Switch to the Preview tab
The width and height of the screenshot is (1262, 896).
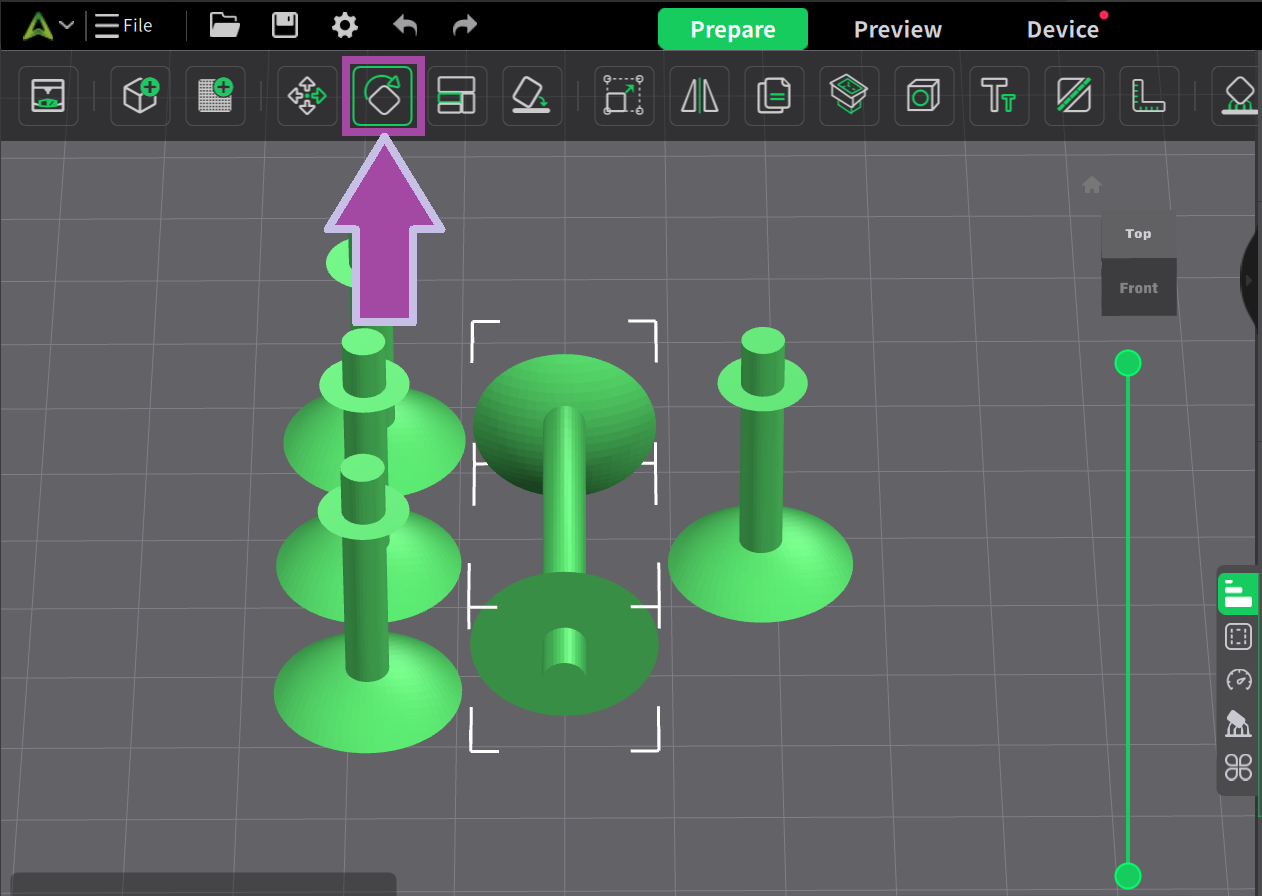pos(897,30)
